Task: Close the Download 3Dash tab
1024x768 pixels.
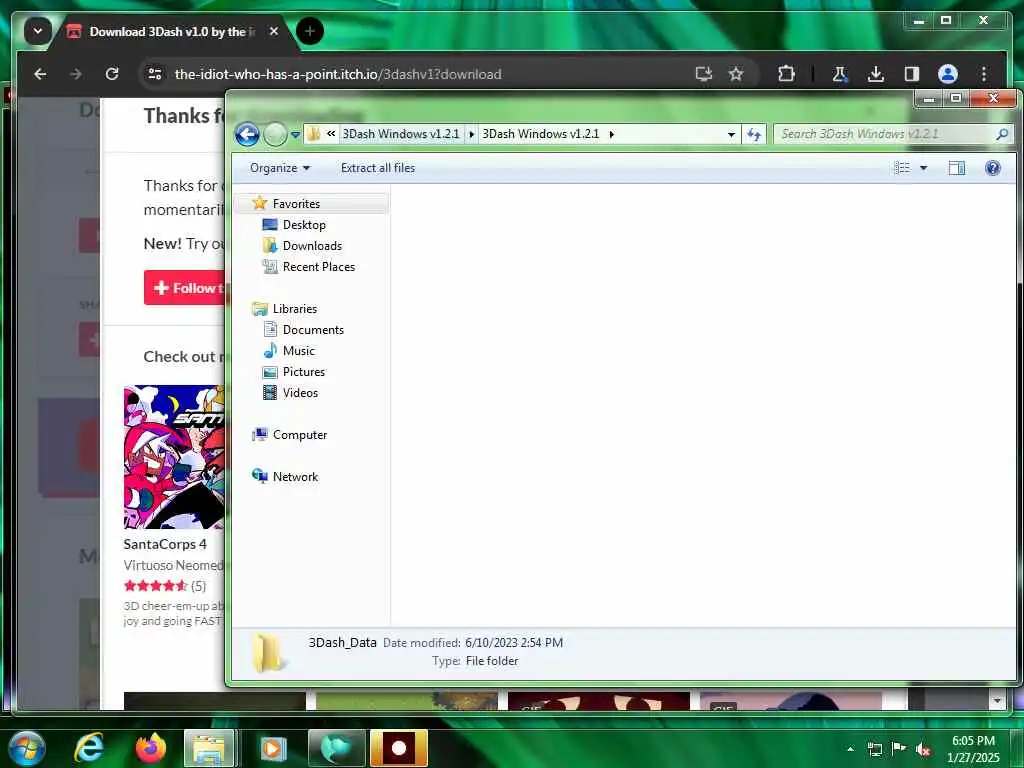Action: [274, 31]
